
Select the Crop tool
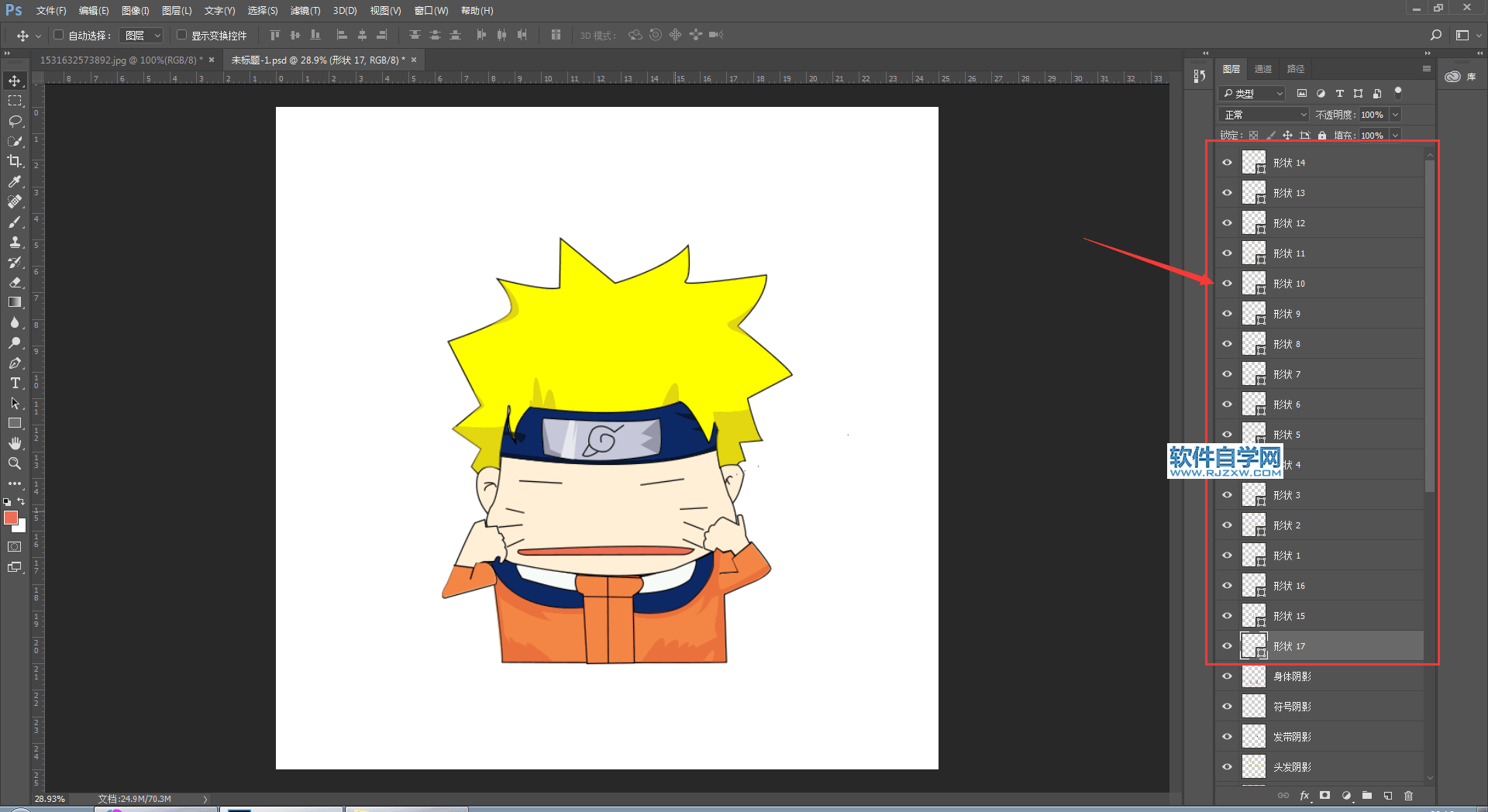tap(15, 161)
